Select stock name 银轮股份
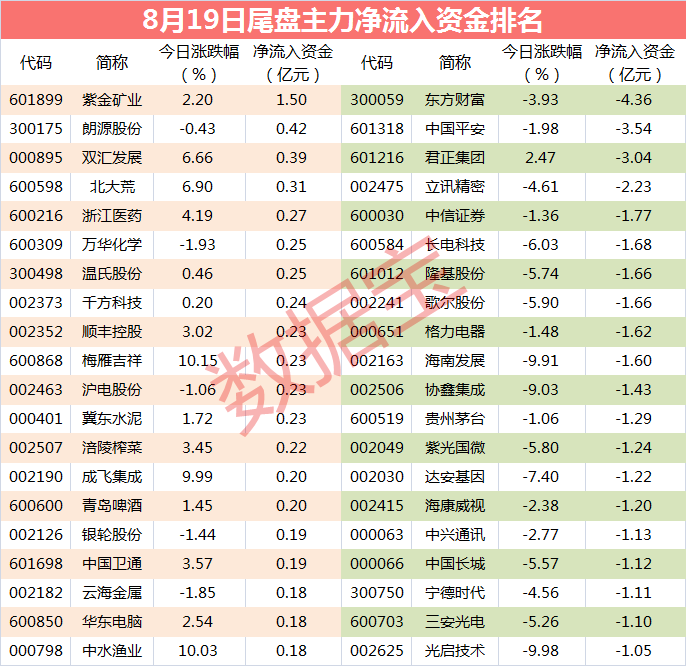Image resolution: width=686 pixels, height=666 pixels. pyautogui.click(x=112, y=535)
